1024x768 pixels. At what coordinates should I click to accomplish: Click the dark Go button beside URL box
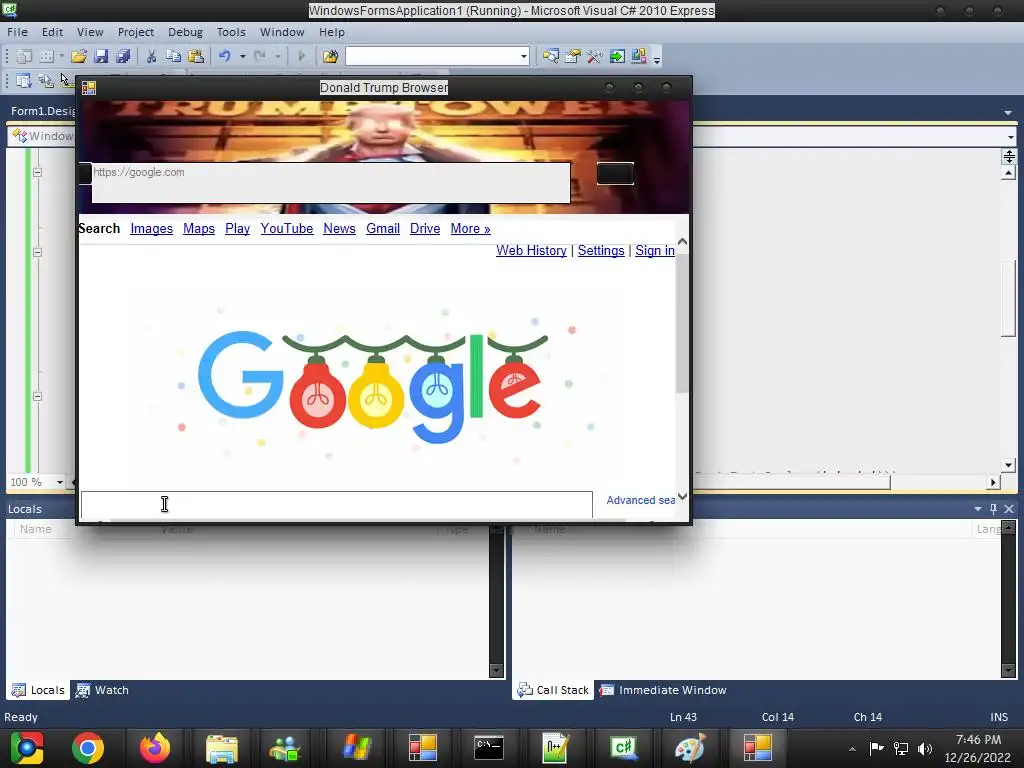(615, 174)
